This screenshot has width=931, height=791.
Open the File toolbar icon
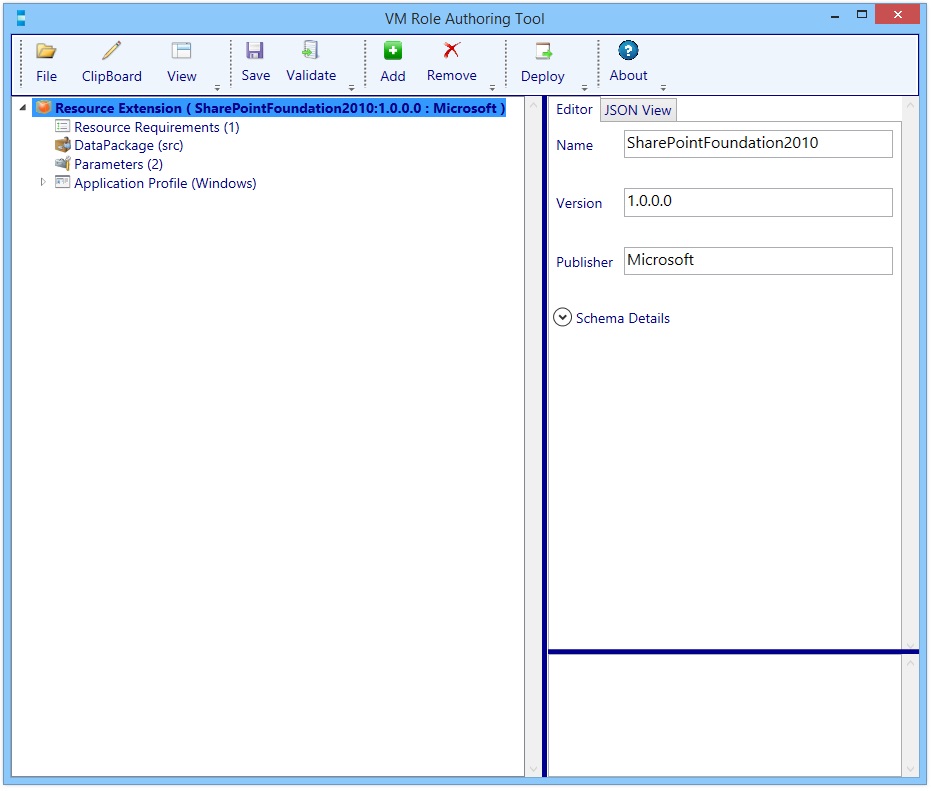[x=46, y=60]
